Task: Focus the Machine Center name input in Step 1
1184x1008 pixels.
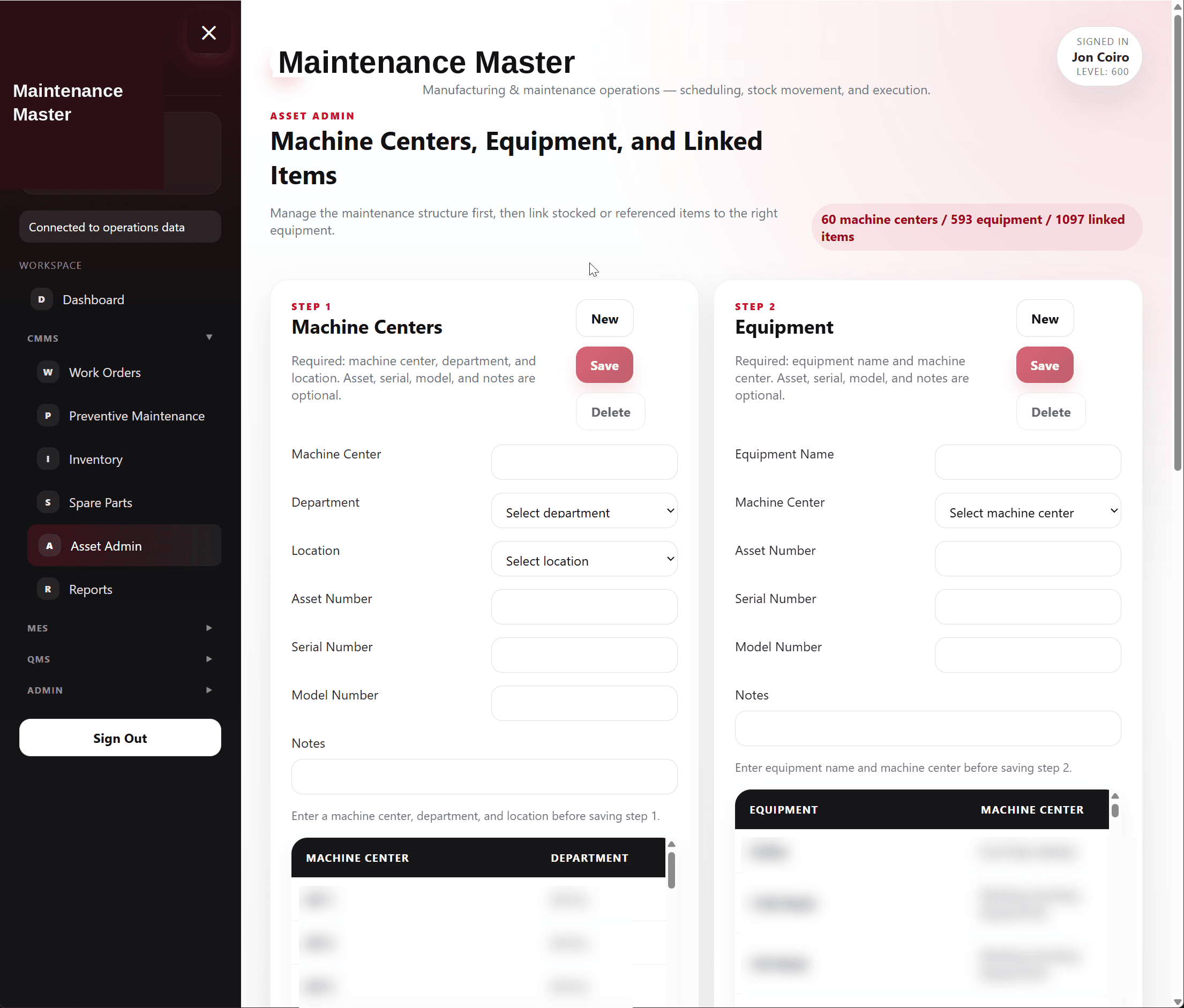Action: point(584,462)
